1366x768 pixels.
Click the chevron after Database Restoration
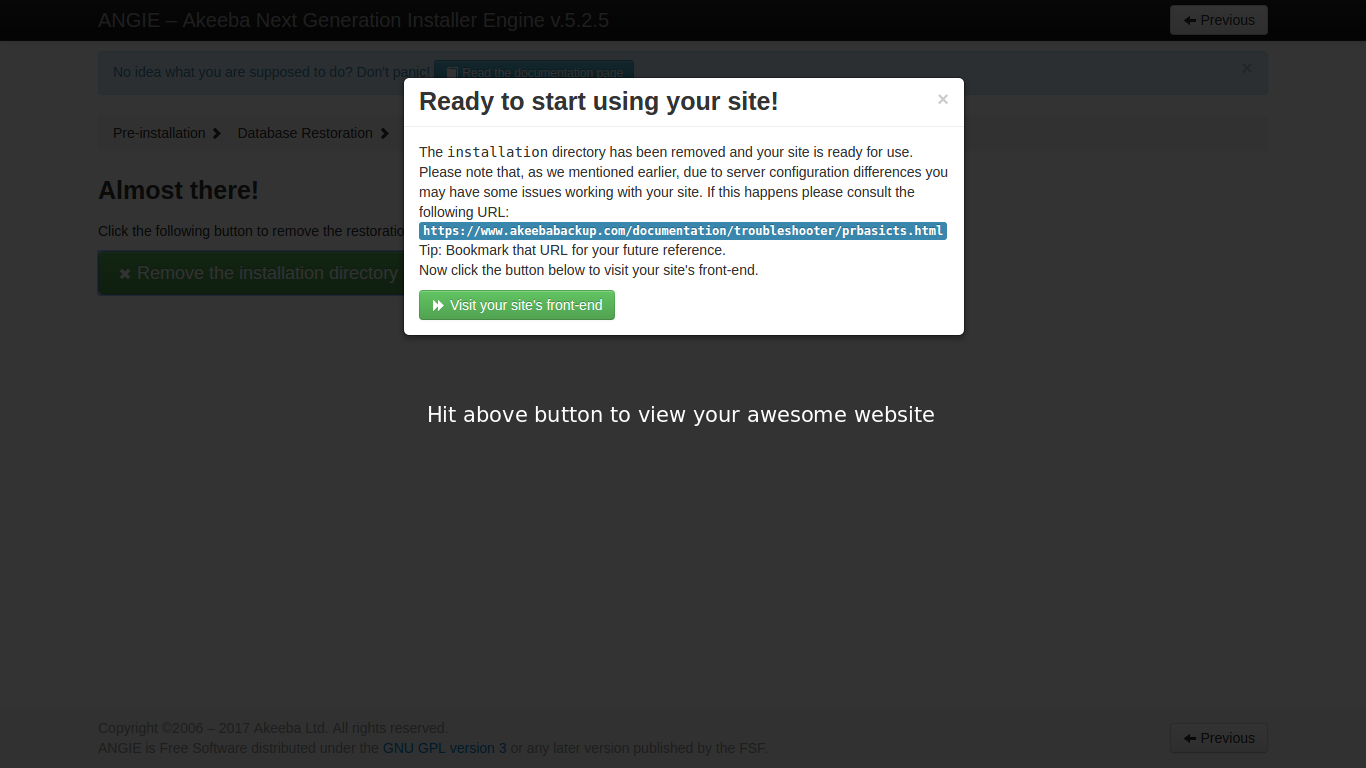(385, 133)
